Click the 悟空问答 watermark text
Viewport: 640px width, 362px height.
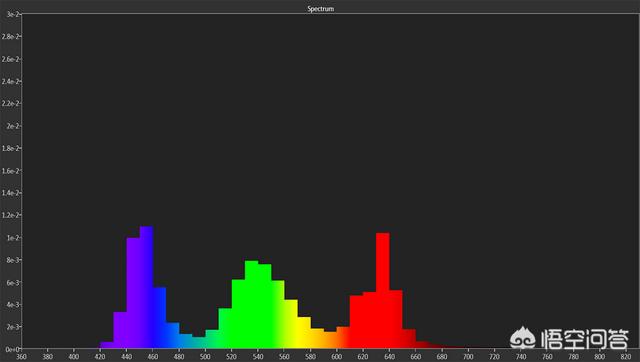pos(584,339)
